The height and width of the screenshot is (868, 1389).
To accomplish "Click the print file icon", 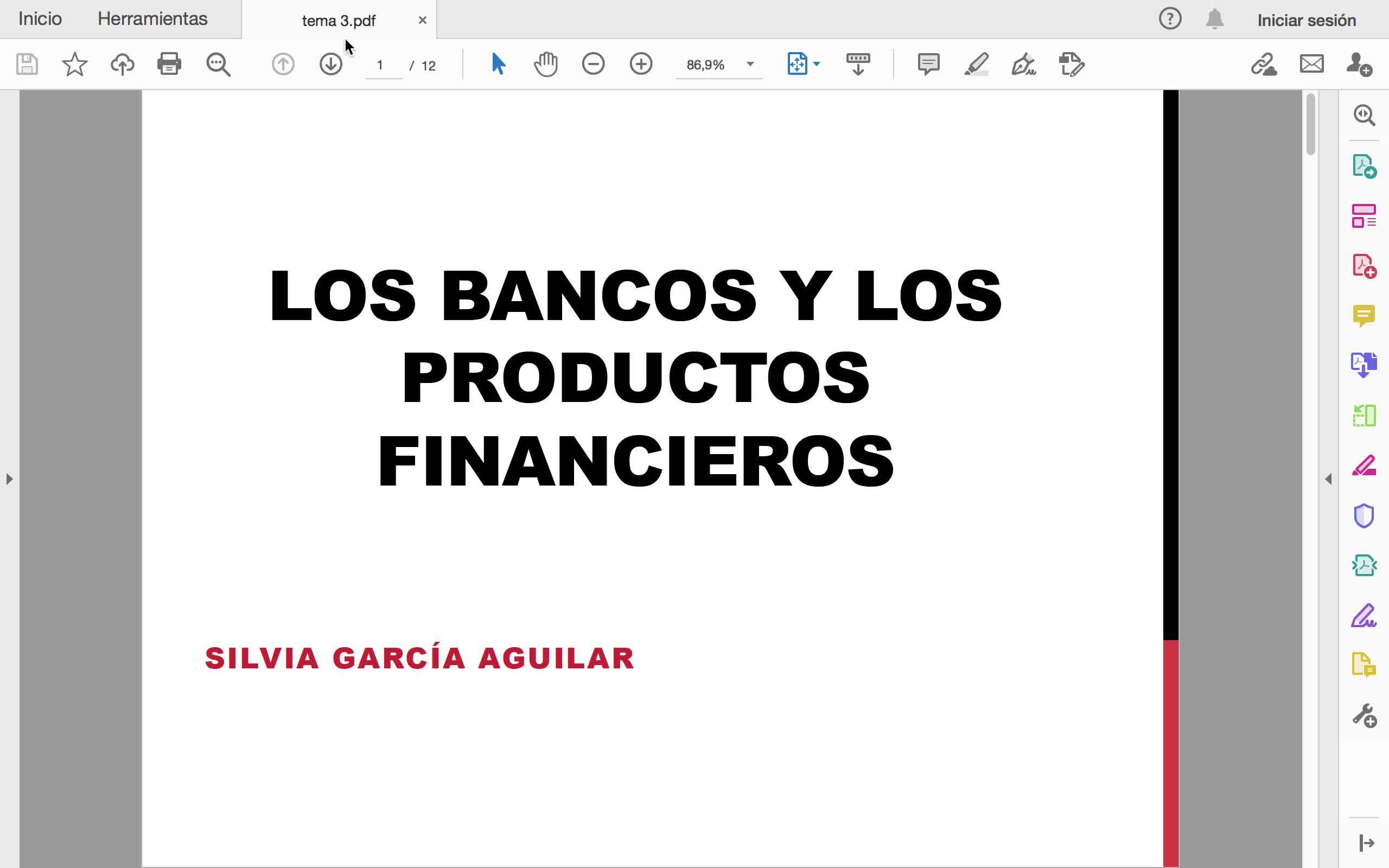I will click(x=169, y=65).
